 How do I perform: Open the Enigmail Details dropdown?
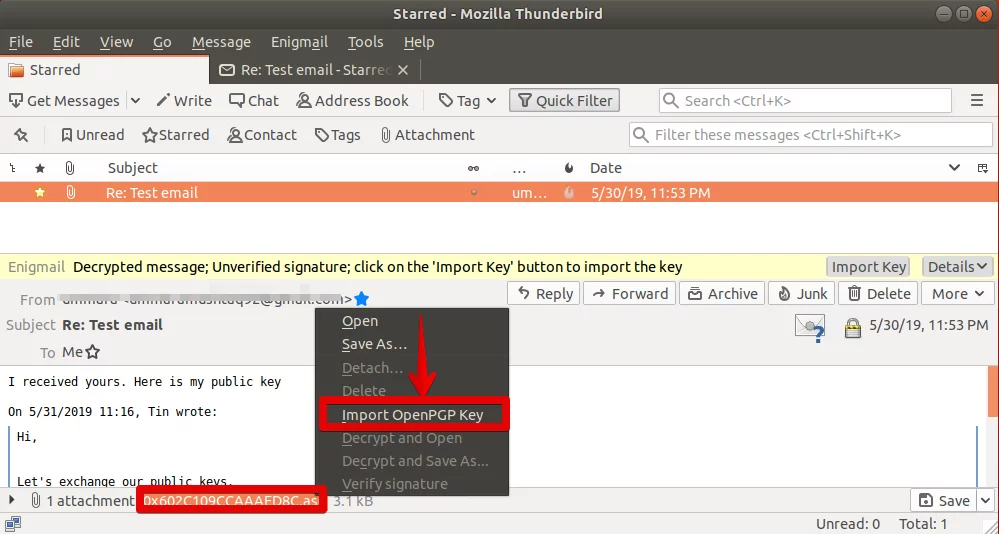[x=958, y=267]
